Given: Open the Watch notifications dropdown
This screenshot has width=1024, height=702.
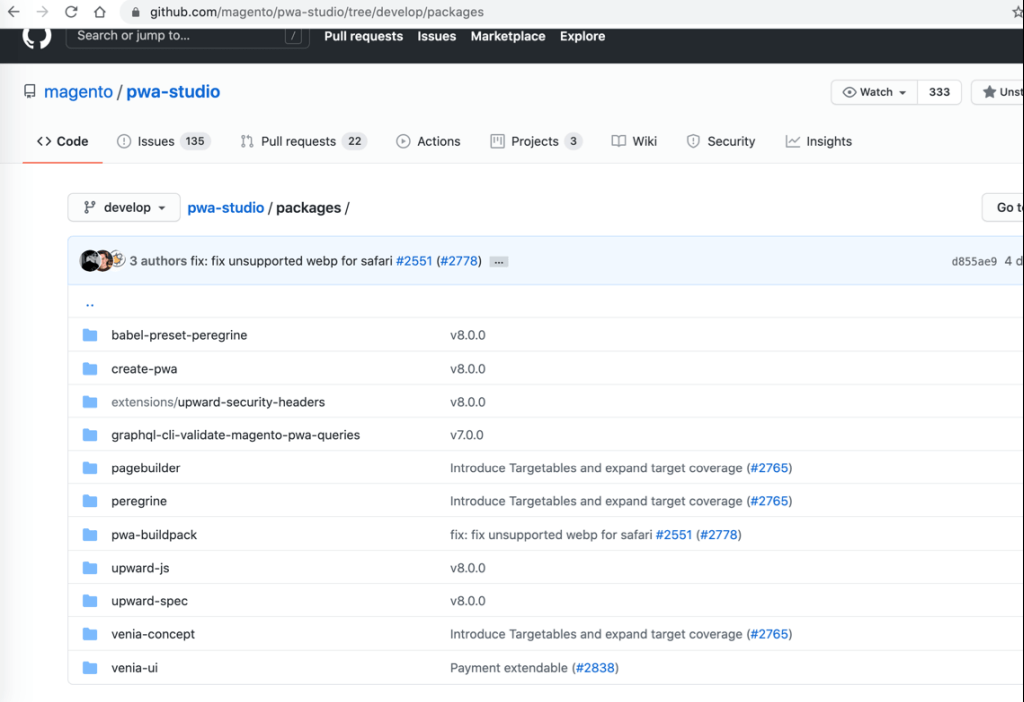Looking at the screenshot, I should 874,92.
